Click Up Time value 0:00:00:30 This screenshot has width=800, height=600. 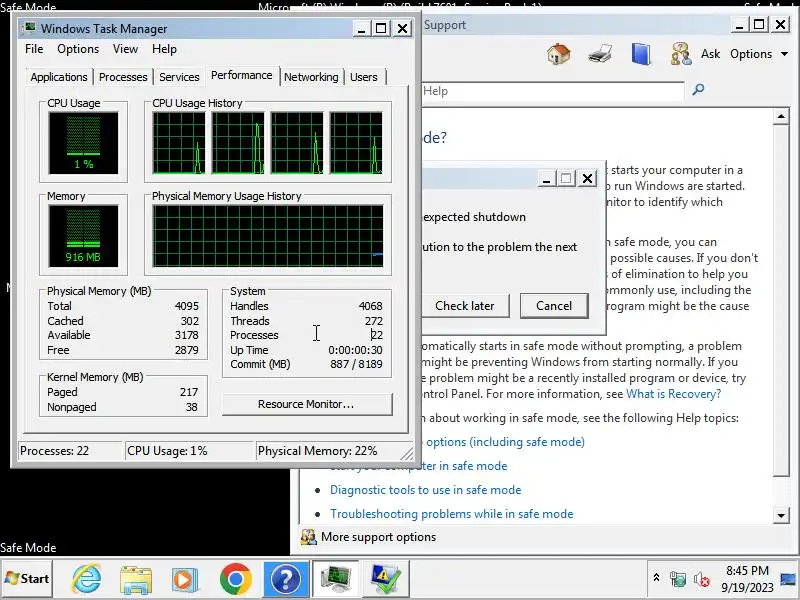(355, 350)
